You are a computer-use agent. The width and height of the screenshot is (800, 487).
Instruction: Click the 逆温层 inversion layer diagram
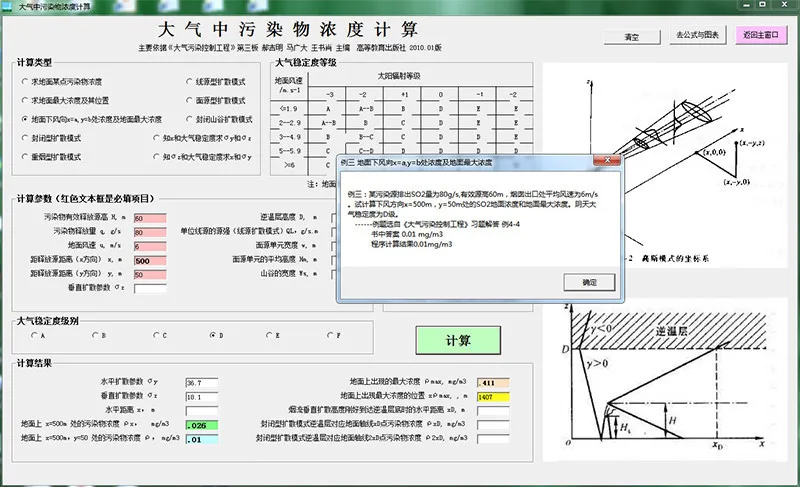pos(665,380)
